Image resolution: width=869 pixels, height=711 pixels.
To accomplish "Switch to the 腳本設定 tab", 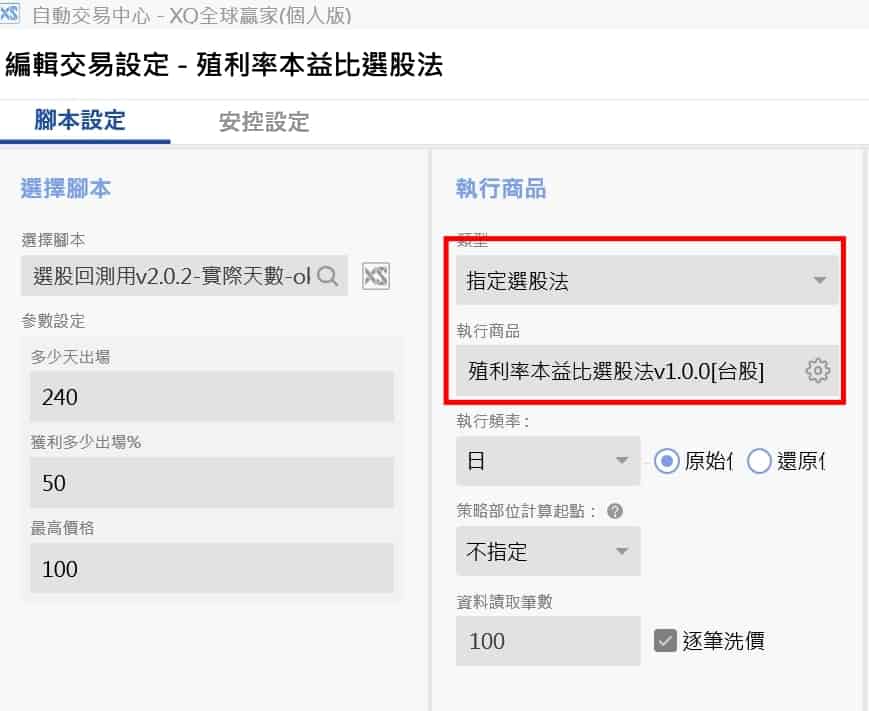I will pyautogui.click(x=80, y=121).
